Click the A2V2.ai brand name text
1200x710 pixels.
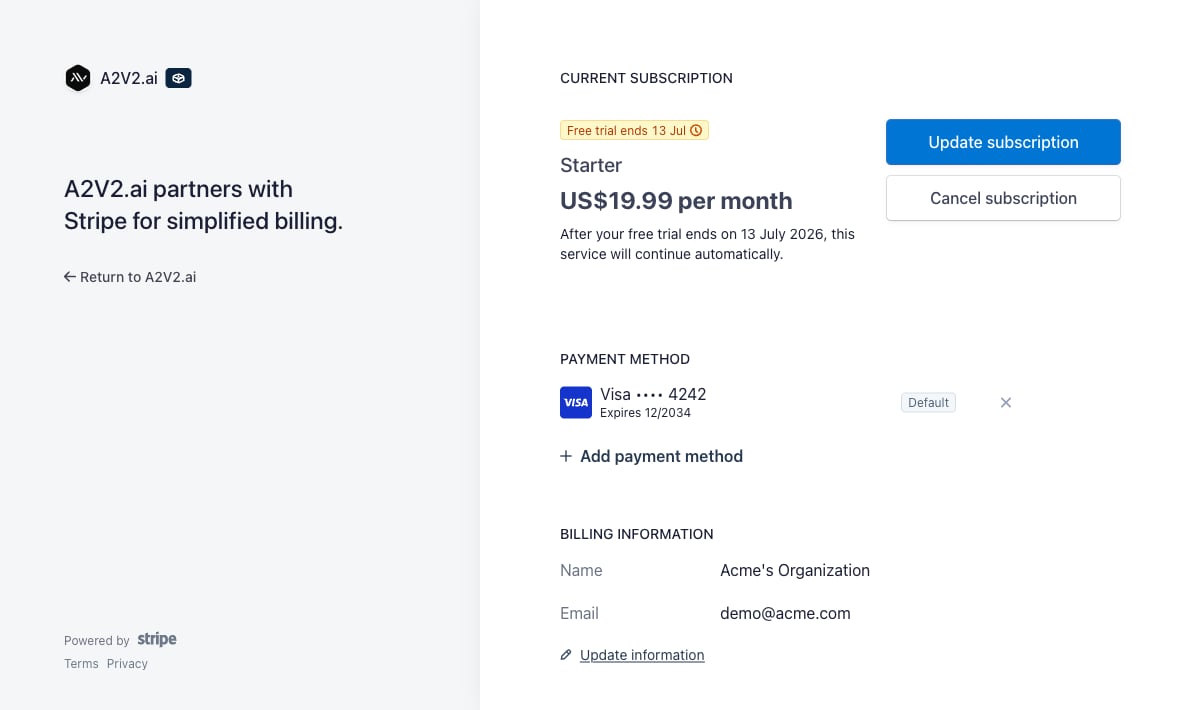tap(129, 78)
